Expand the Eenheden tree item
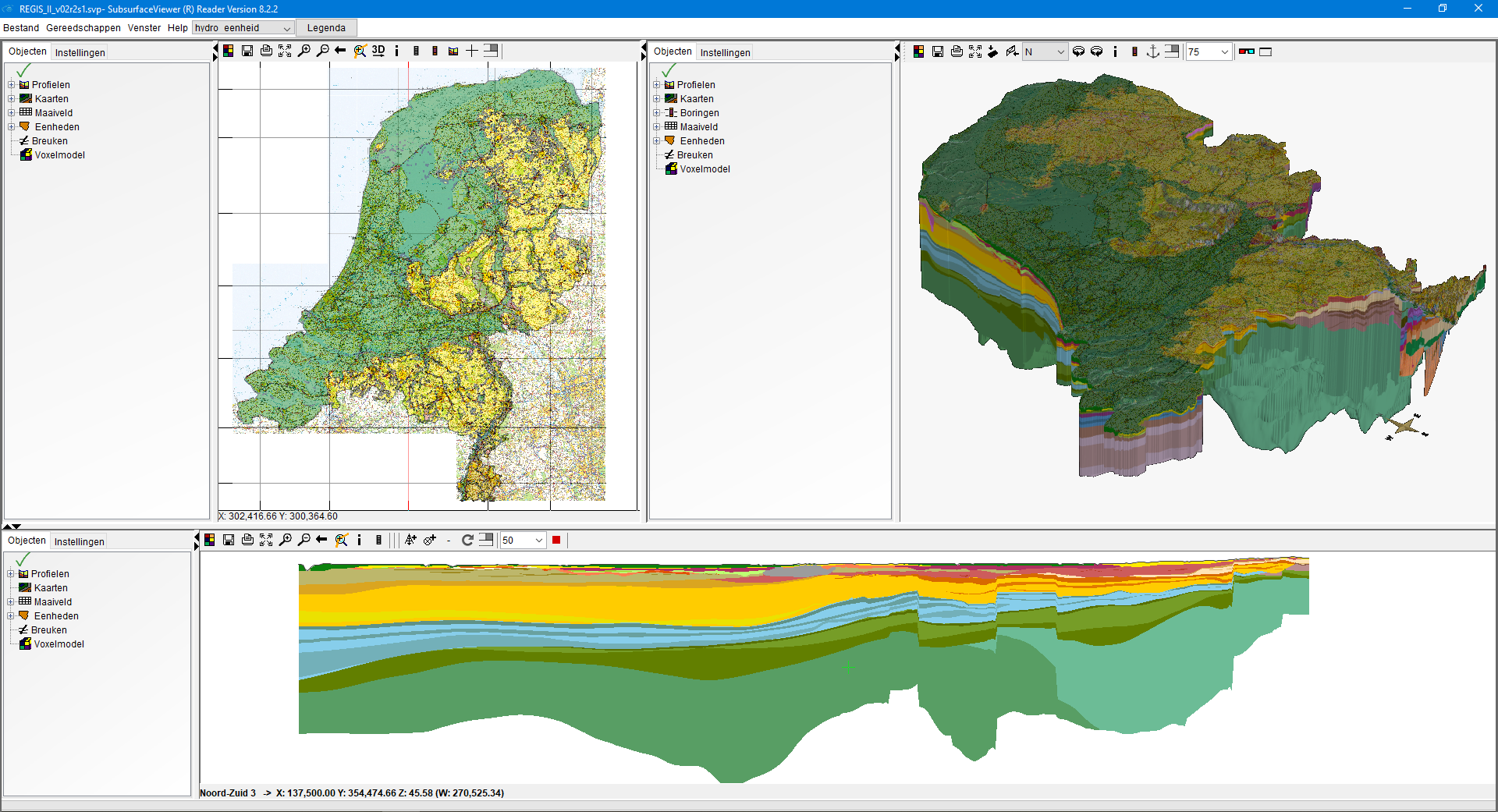This screenshot has width=1498, height=812. [12, 126]
